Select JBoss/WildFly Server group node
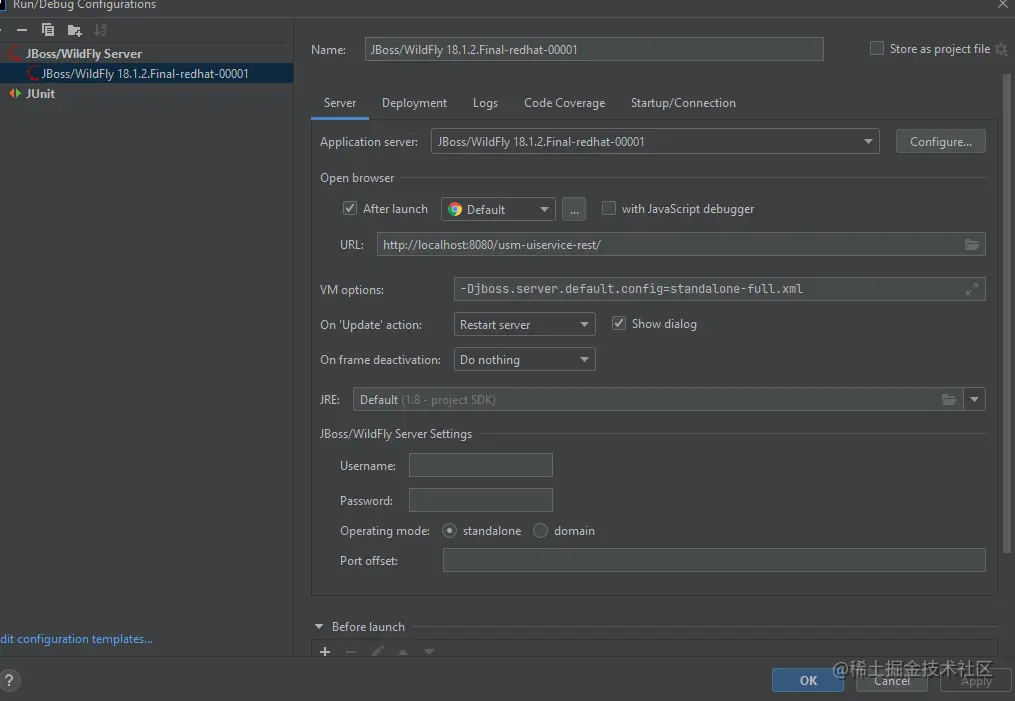Image resolution: width=1015 pixels, height=701 pixels. [x=84, y=54]
